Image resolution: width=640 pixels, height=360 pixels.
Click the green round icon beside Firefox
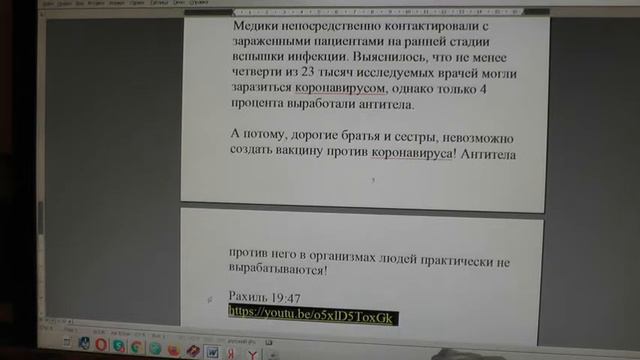point(155,348)
